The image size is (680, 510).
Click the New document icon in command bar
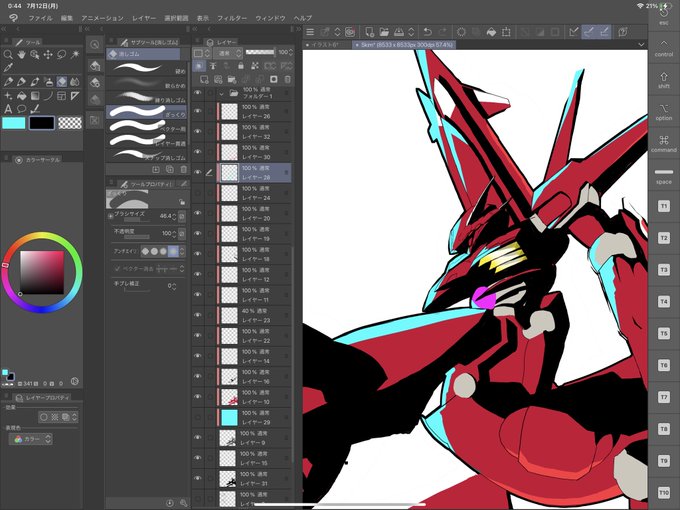[x=369, y=32]
